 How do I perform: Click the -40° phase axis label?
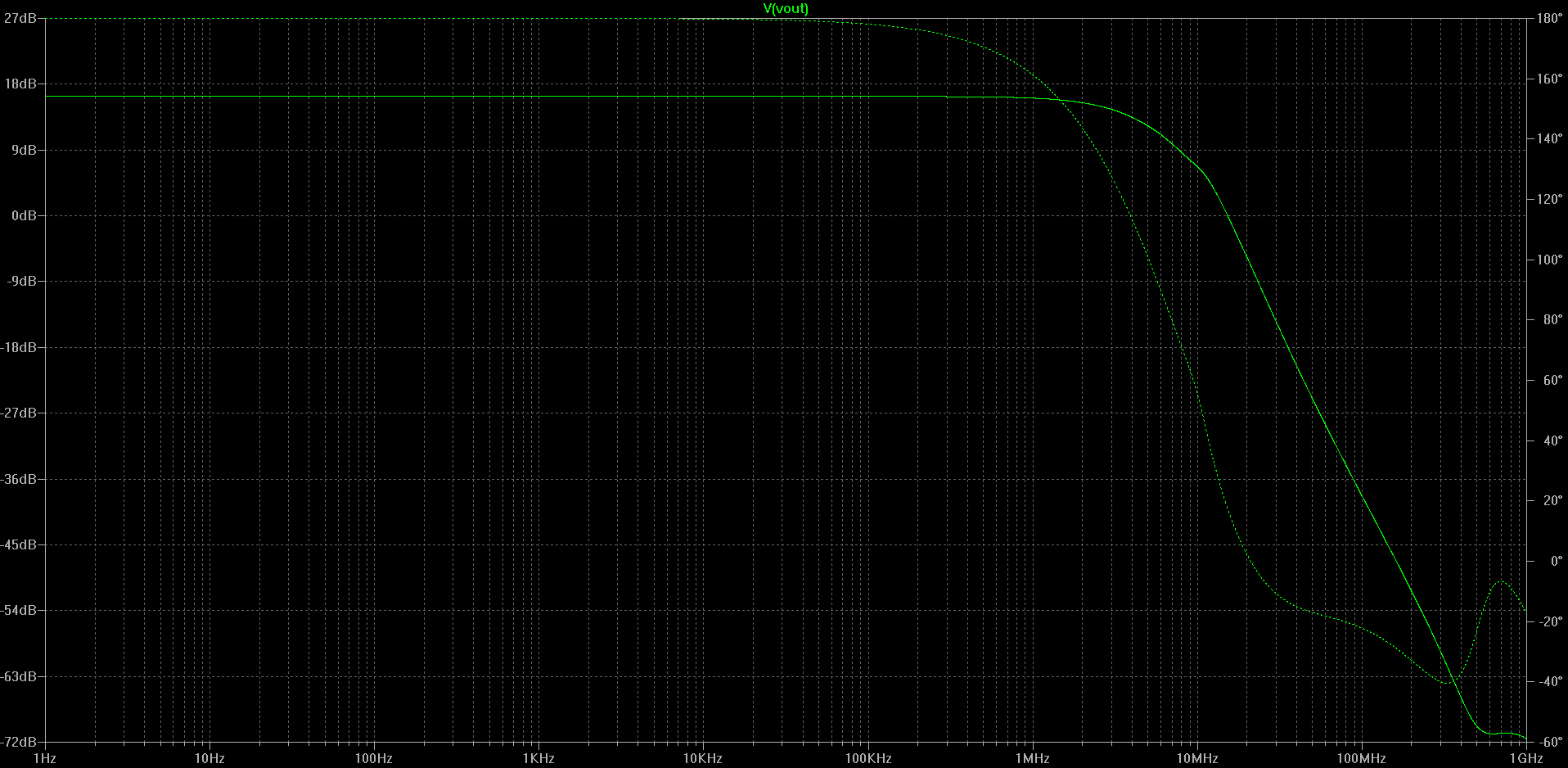[1550, 681]
